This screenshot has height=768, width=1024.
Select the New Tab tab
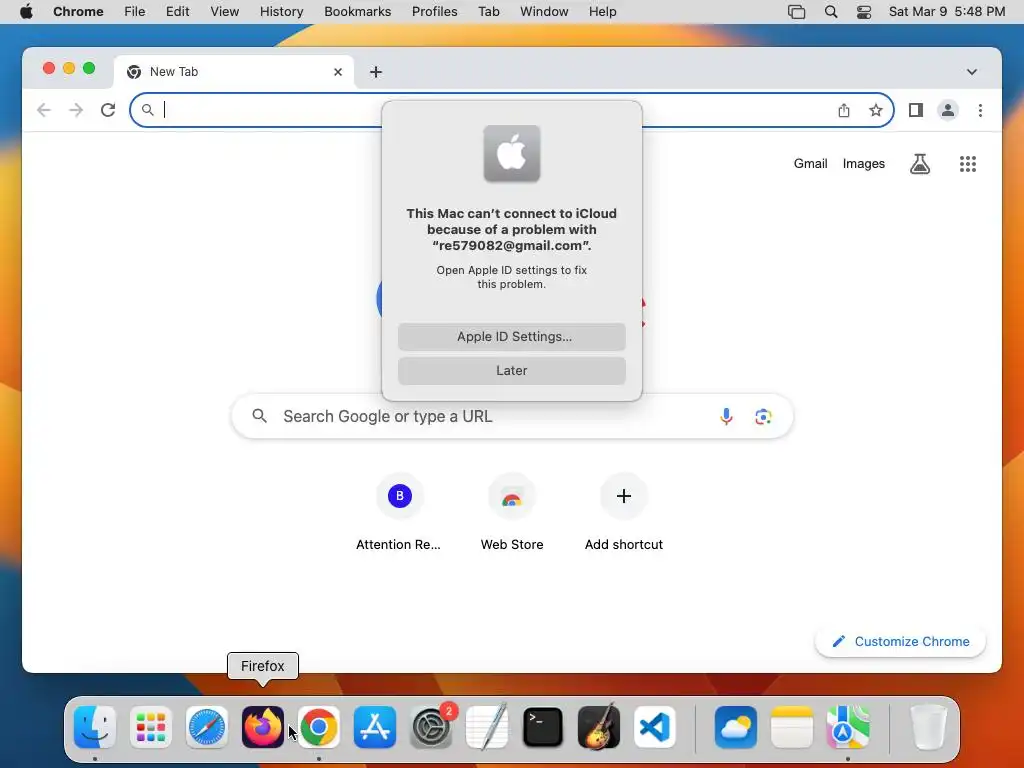(x=234, y=72)
